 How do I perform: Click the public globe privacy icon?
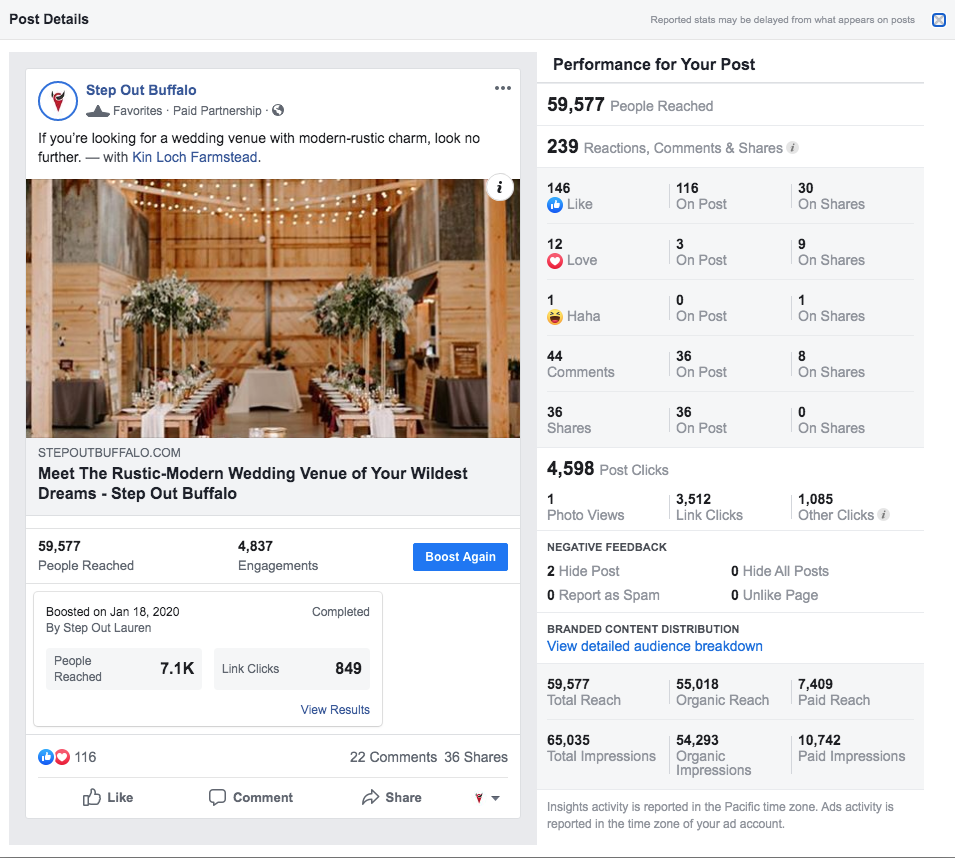pyautogui.click(x=278, y=110)
